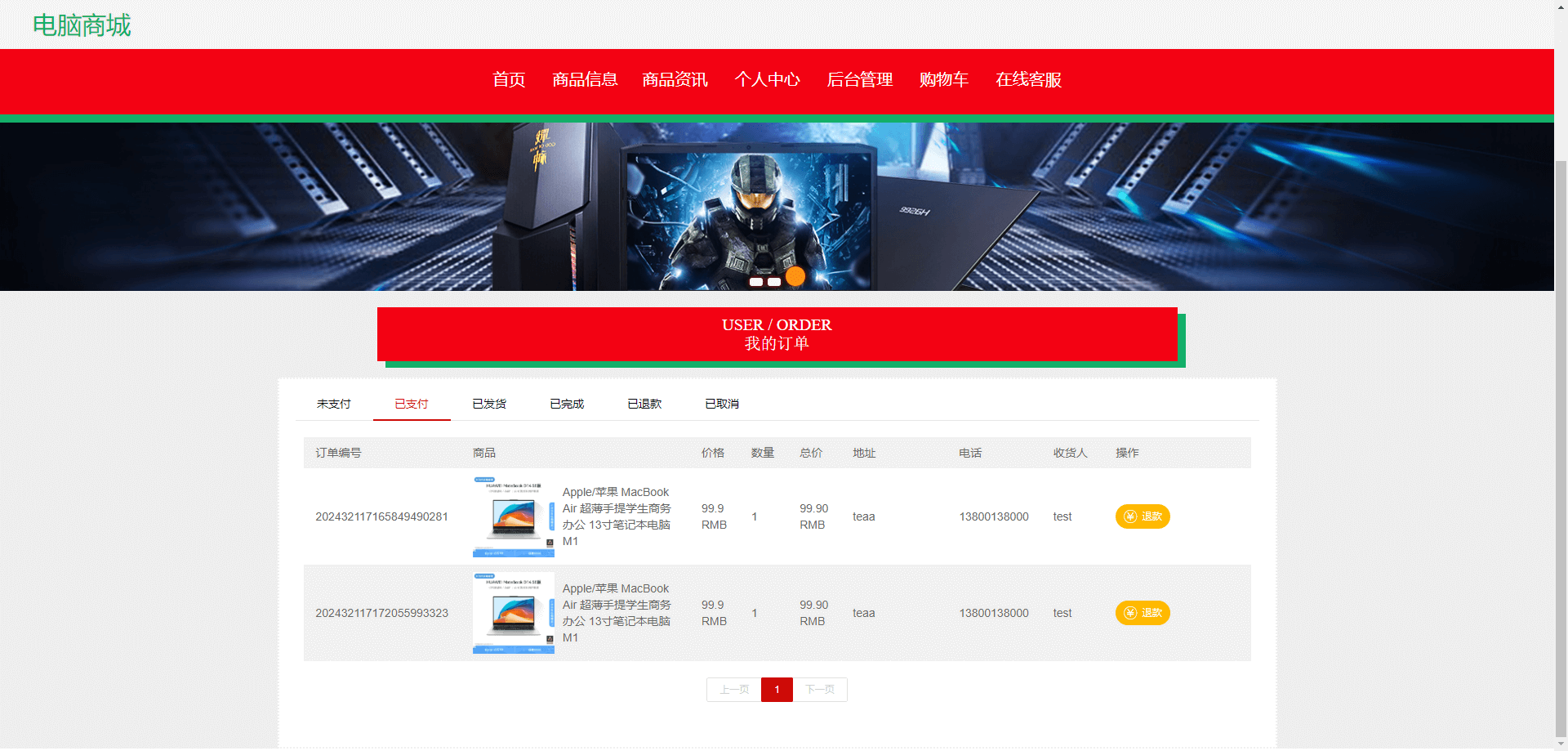Screen dimensions: 1568x751
Task: Open 商品资讯 in the navigation bar
Action: (675, 79)
